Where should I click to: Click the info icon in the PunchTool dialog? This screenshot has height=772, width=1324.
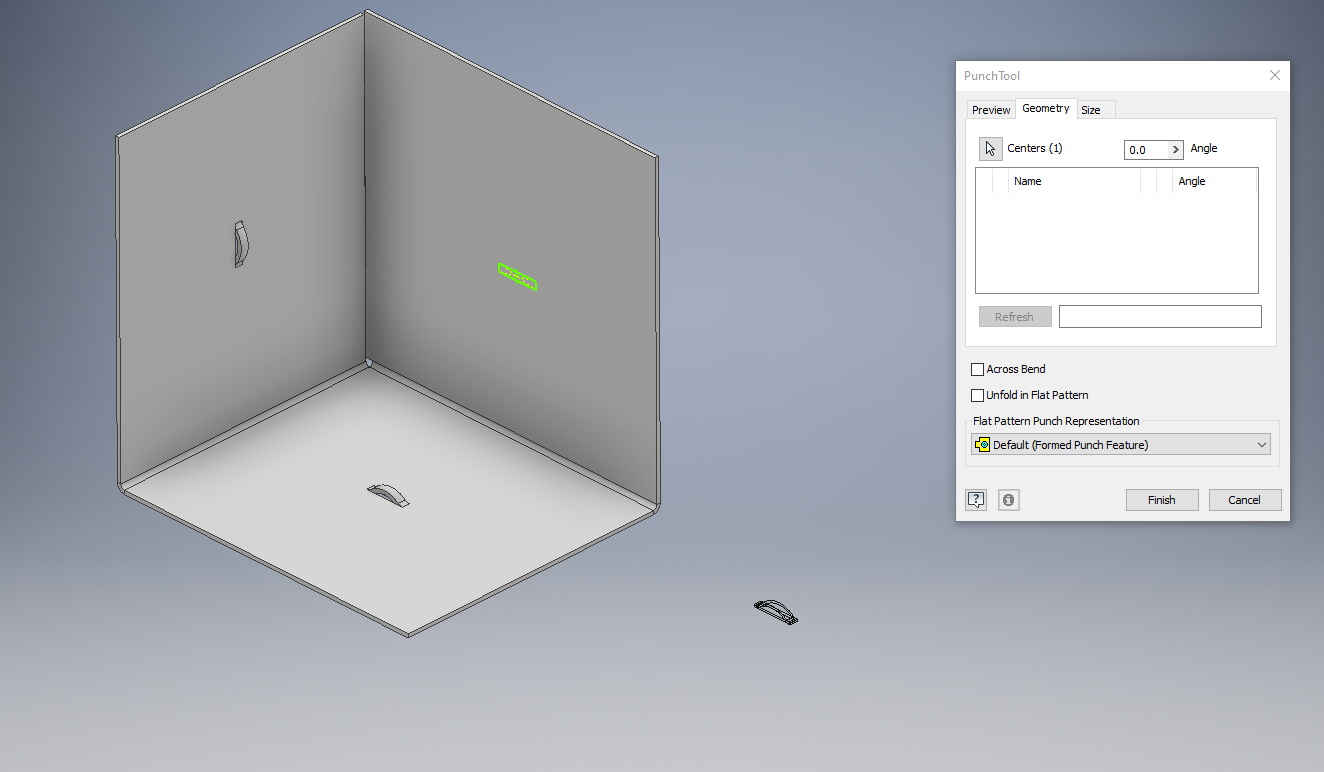tap(1008, 499)
